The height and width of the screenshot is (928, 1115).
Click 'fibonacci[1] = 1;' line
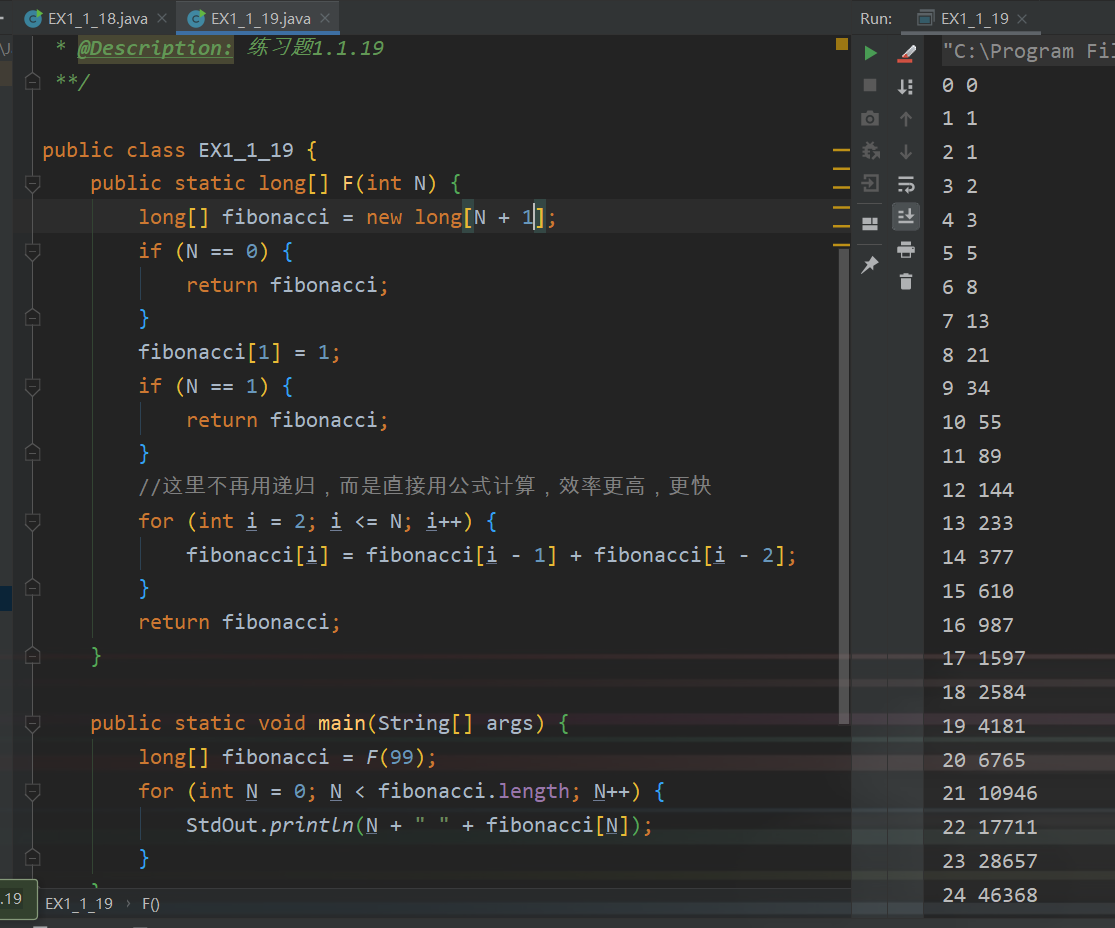(239, 353)
